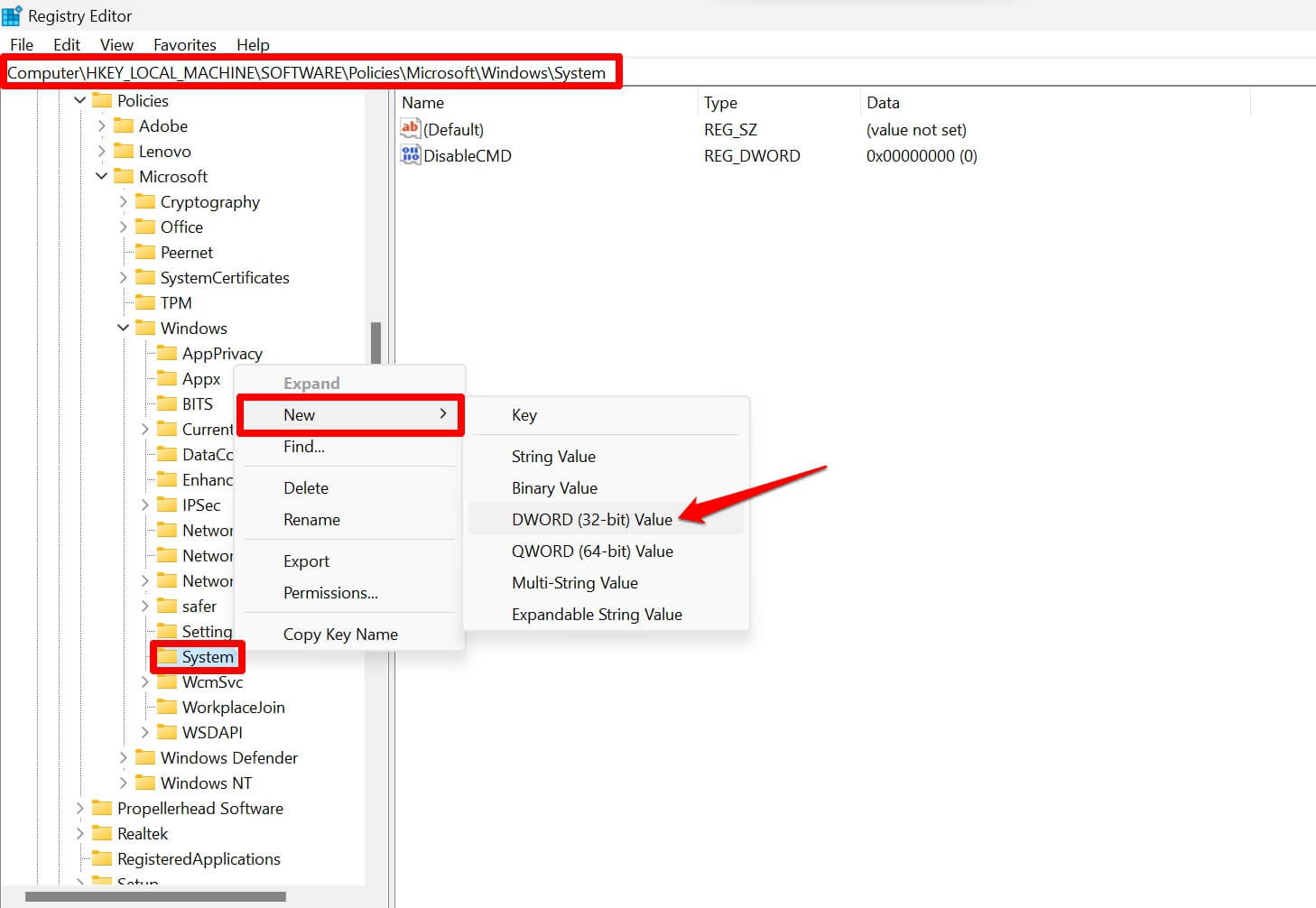Select String Value in the submenu

(606, 456)
